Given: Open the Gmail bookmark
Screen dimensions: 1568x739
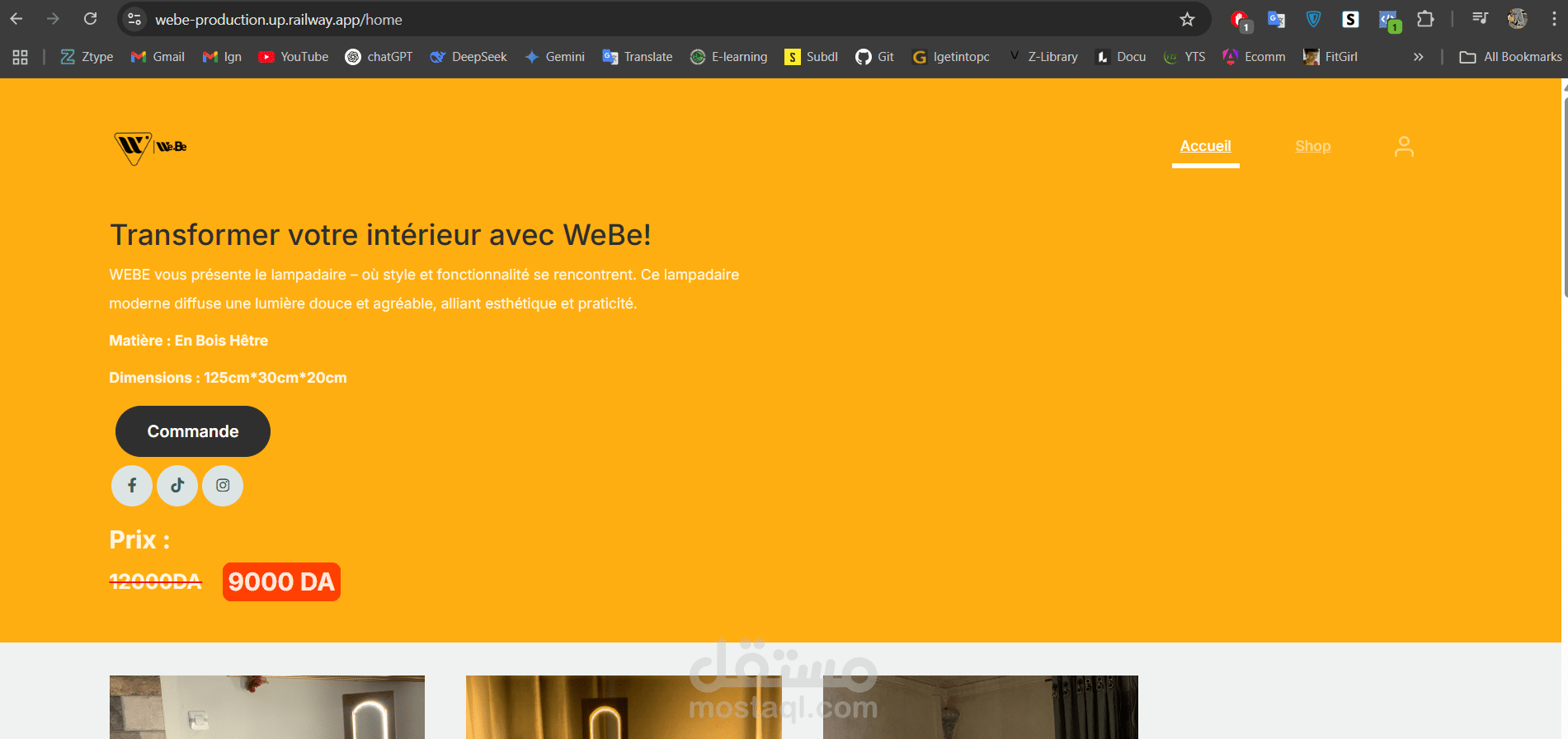Looking at the screenshot, I should click(158, 57).
